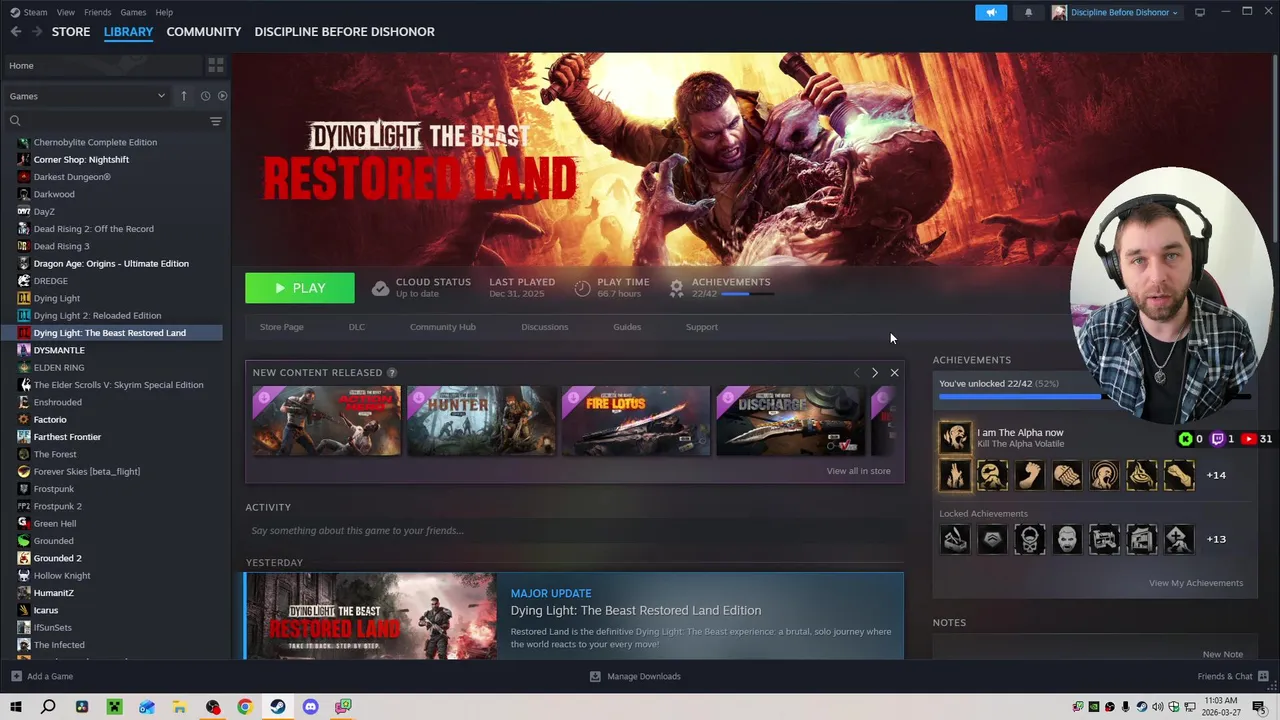Open the Discharge DLC thumbnail

pos(791,421)
